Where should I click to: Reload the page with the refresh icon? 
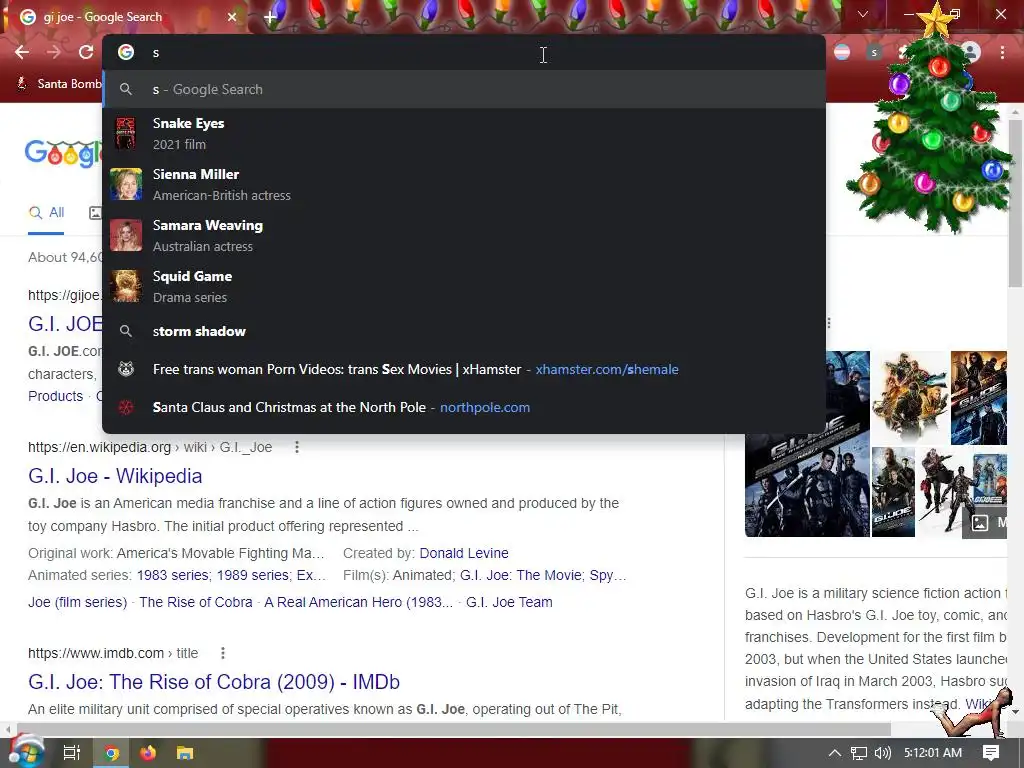(86, 52)
